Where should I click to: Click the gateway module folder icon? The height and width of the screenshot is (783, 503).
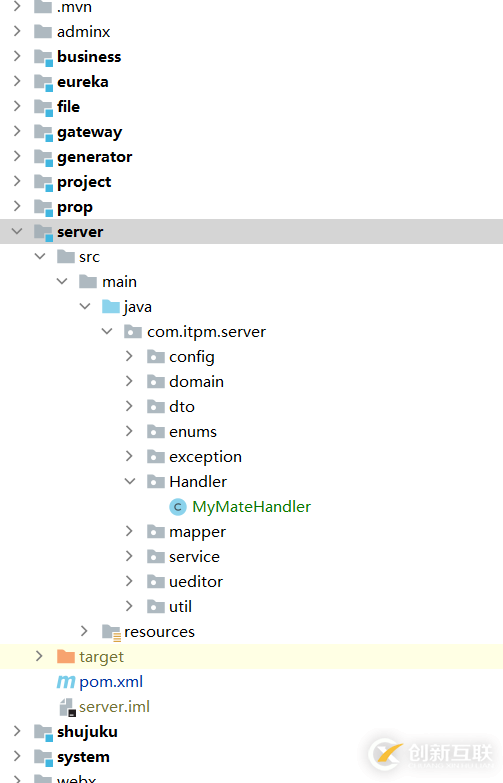[x=43, y=132]
